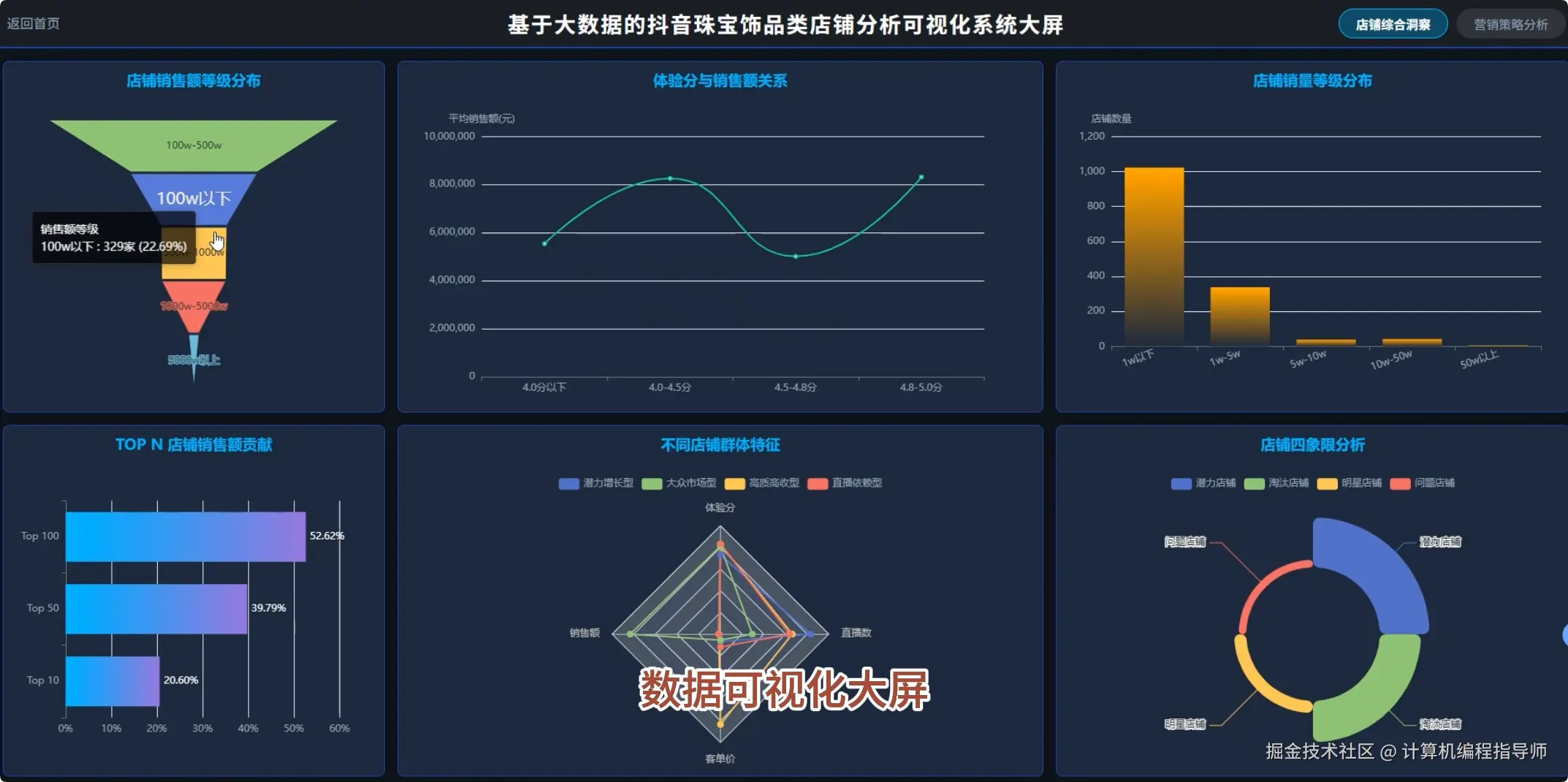Click the 体验分与销售额关系 panel title
The width and height of the screenshot is (1568, 782).
click(x=720, y=80)
